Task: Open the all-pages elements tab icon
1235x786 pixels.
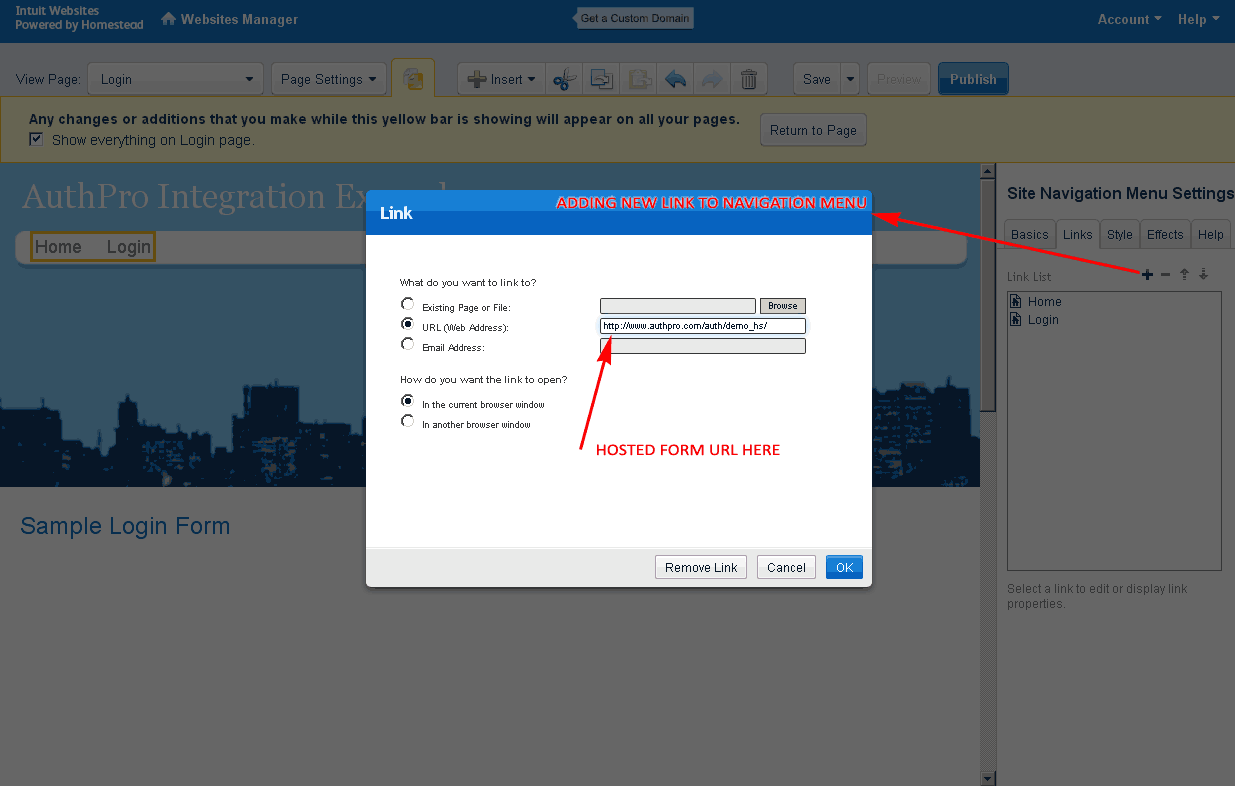Action: [413, 79]
